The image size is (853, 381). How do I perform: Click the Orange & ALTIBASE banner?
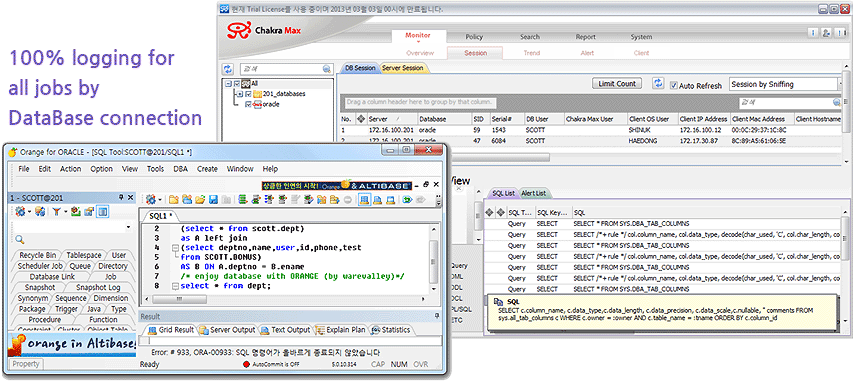[x=337, y=186]
